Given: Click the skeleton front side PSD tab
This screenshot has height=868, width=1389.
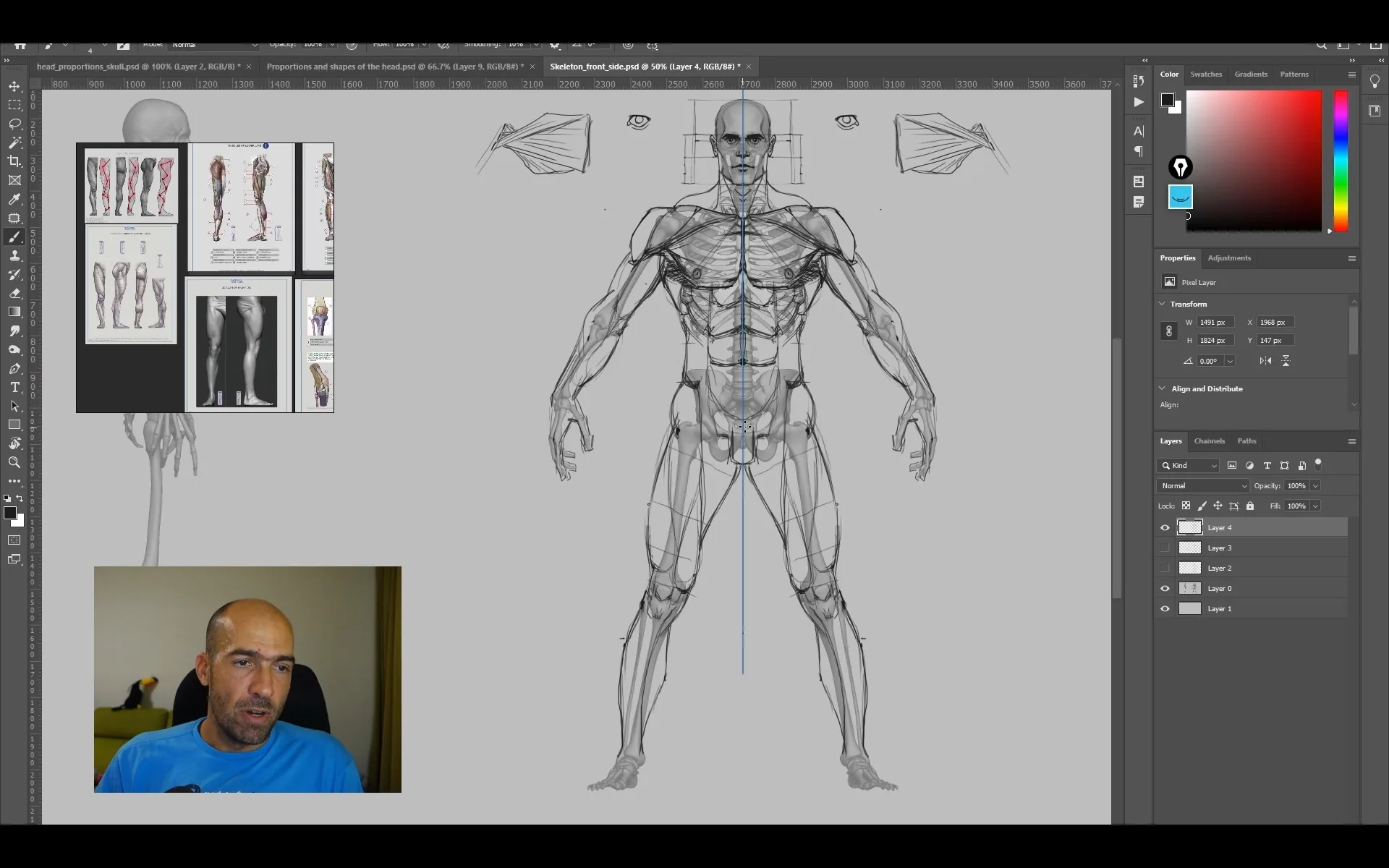Looking at the screenshot, I should [x=644, y=66].
